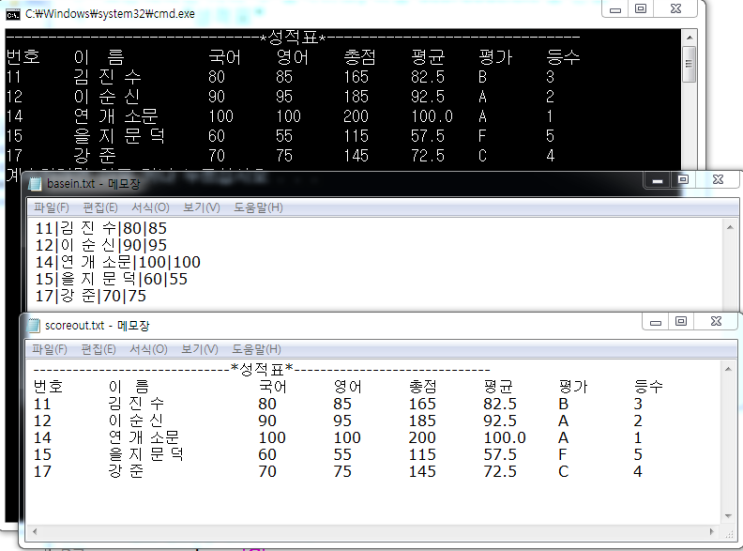Click scoreout.txt vertical scrollbar down arrow

728,516
